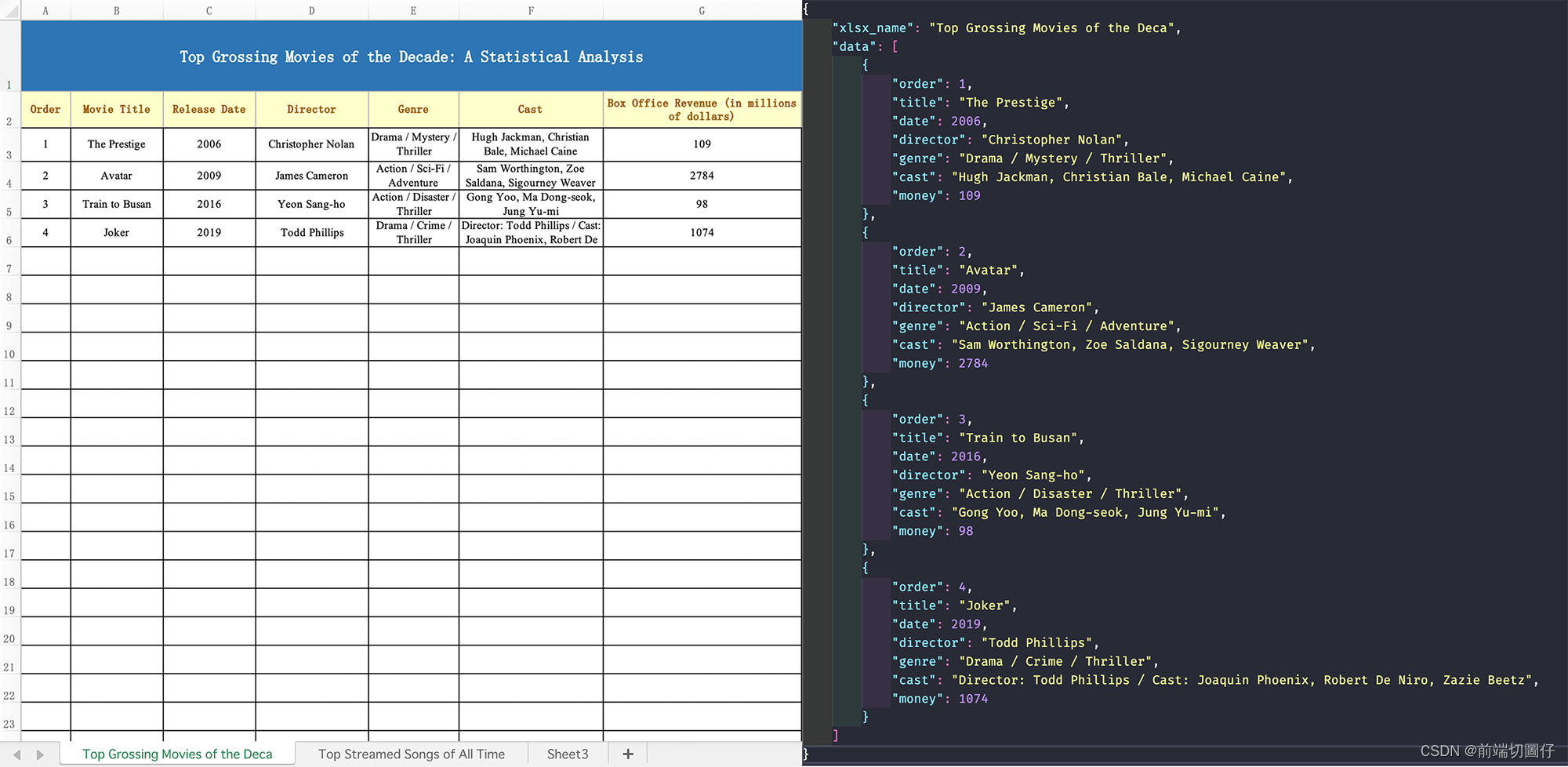Click JSON "date": 2019 line
The image size is (1568, 767).
pos(939,625)
